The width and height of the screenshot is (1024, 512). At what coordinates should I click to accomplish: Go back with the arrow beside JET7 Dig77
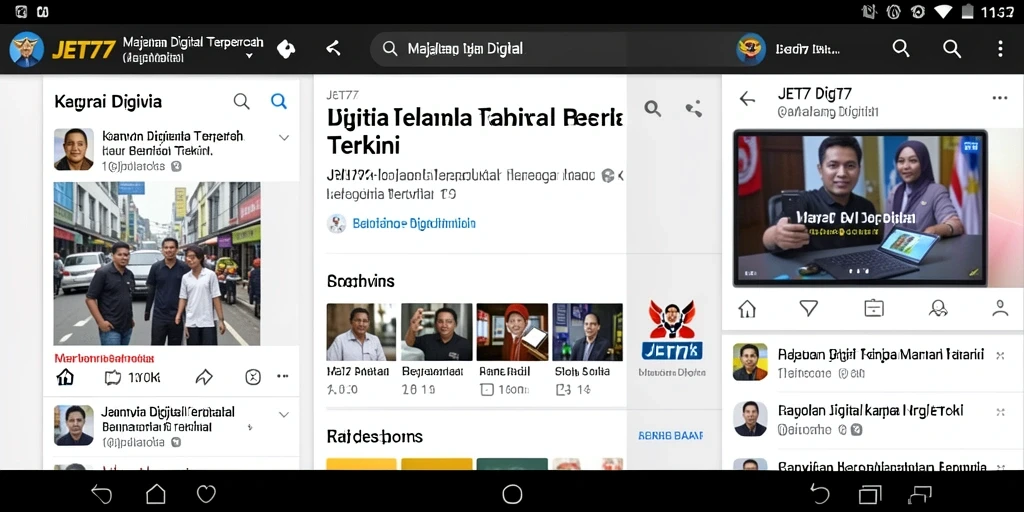click(x=747, y=99)
